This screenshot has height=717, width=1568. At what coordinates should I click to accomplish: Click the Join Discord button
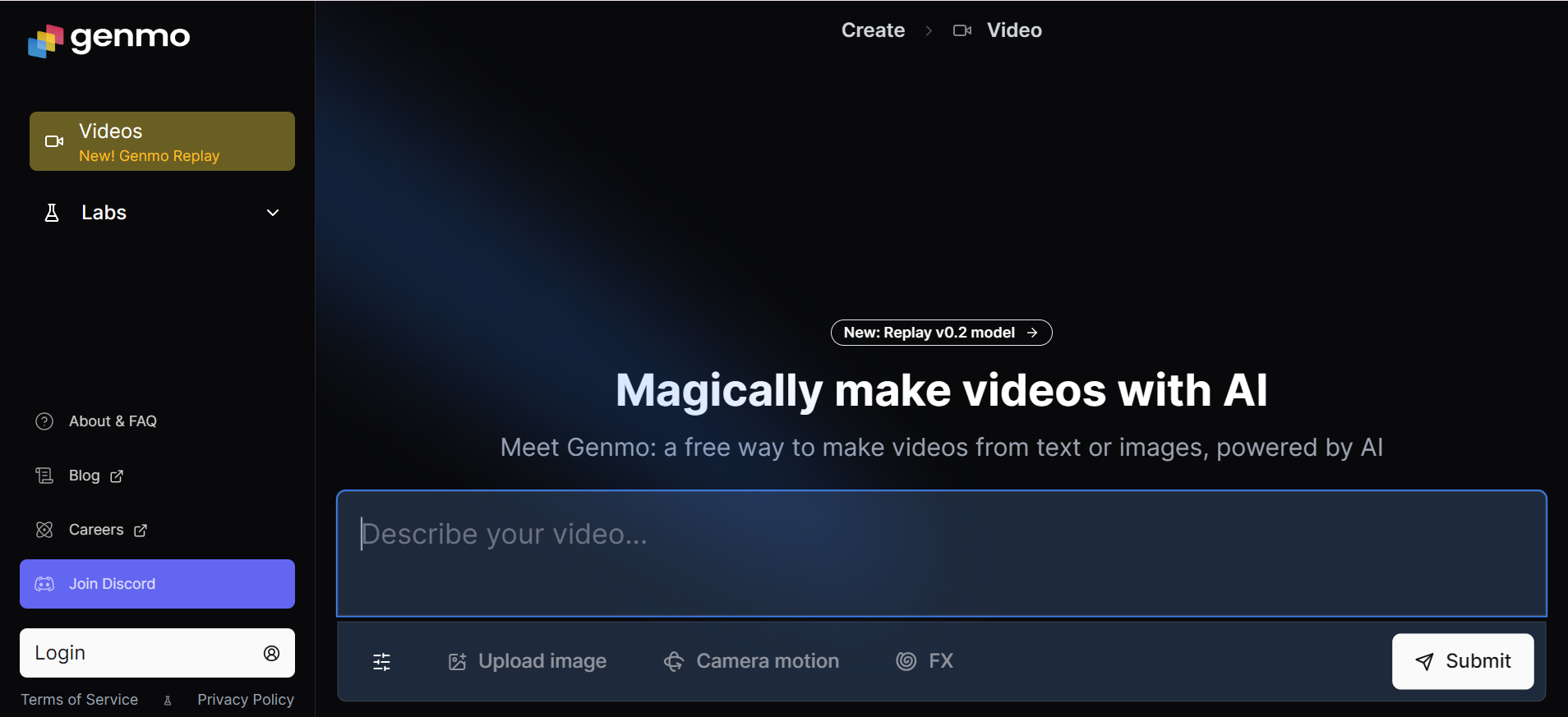pos(157,584)
